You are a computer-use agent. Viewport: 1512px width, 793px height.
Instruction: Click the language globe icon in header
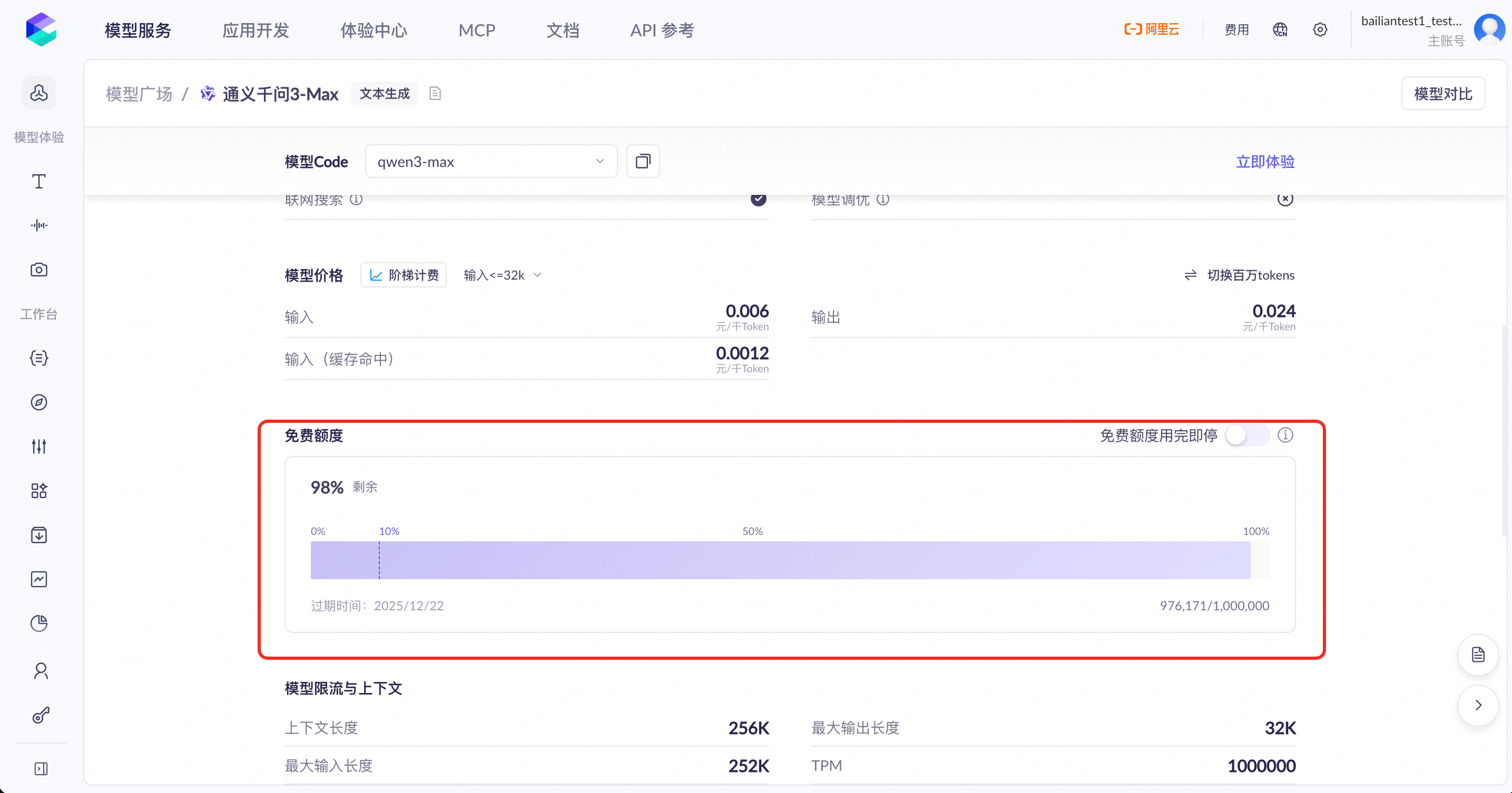coord(1280,30)
